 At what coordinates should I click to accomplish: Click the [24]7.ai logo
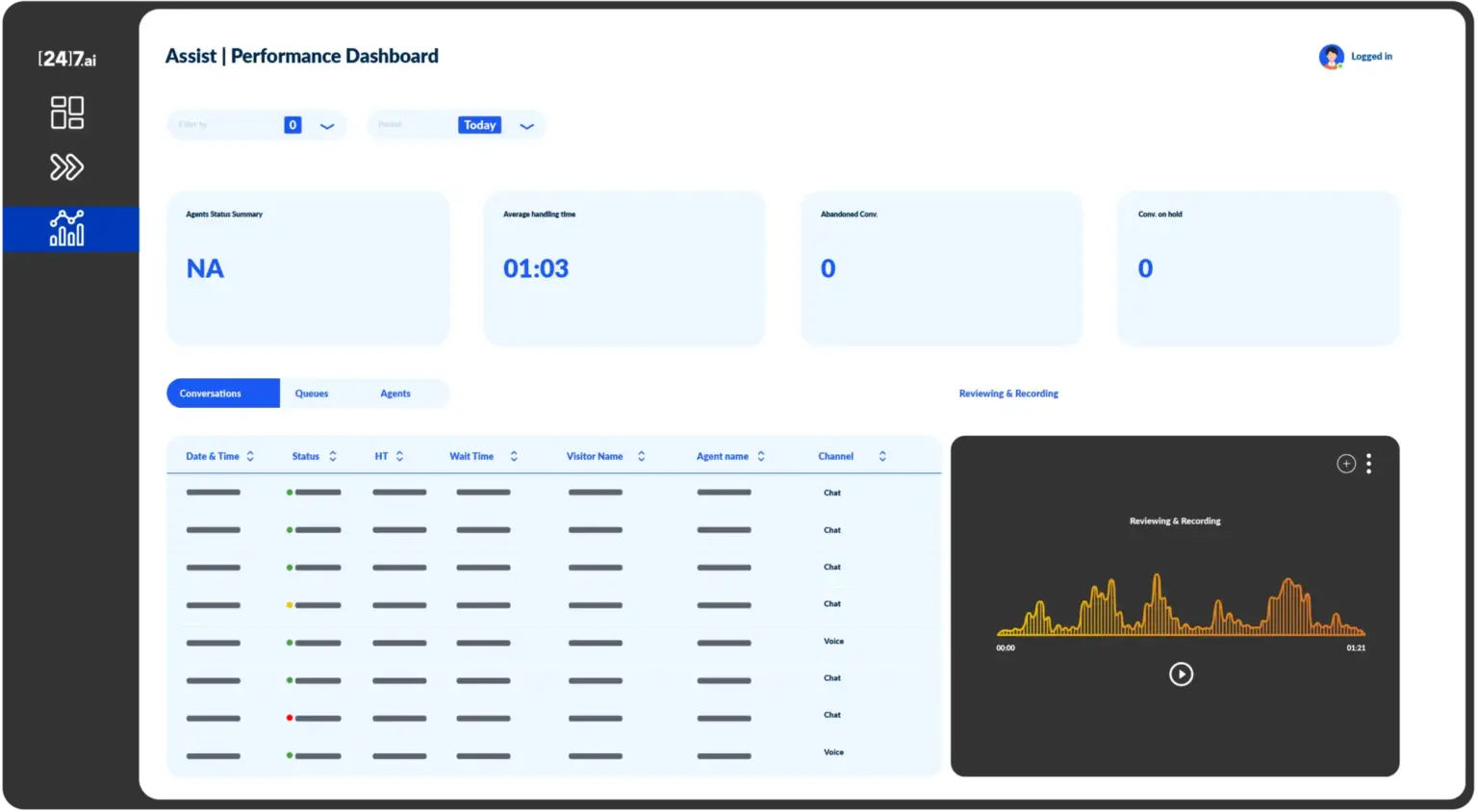click(x=67, y=58)
